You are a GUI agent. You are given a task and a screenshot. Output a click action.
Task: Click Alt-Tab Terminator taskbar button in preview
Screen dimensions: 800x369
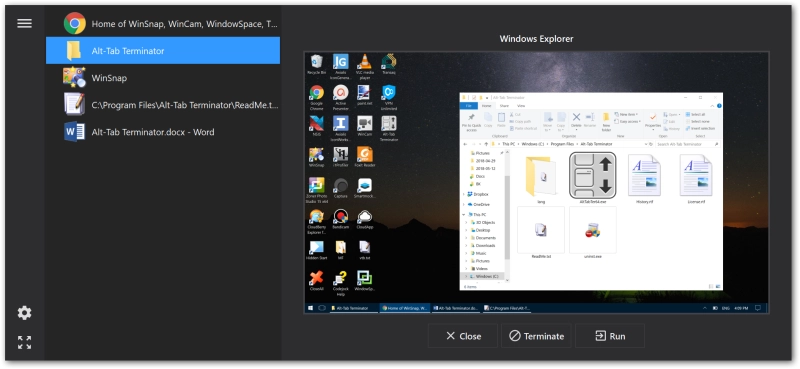coord(353,308)
